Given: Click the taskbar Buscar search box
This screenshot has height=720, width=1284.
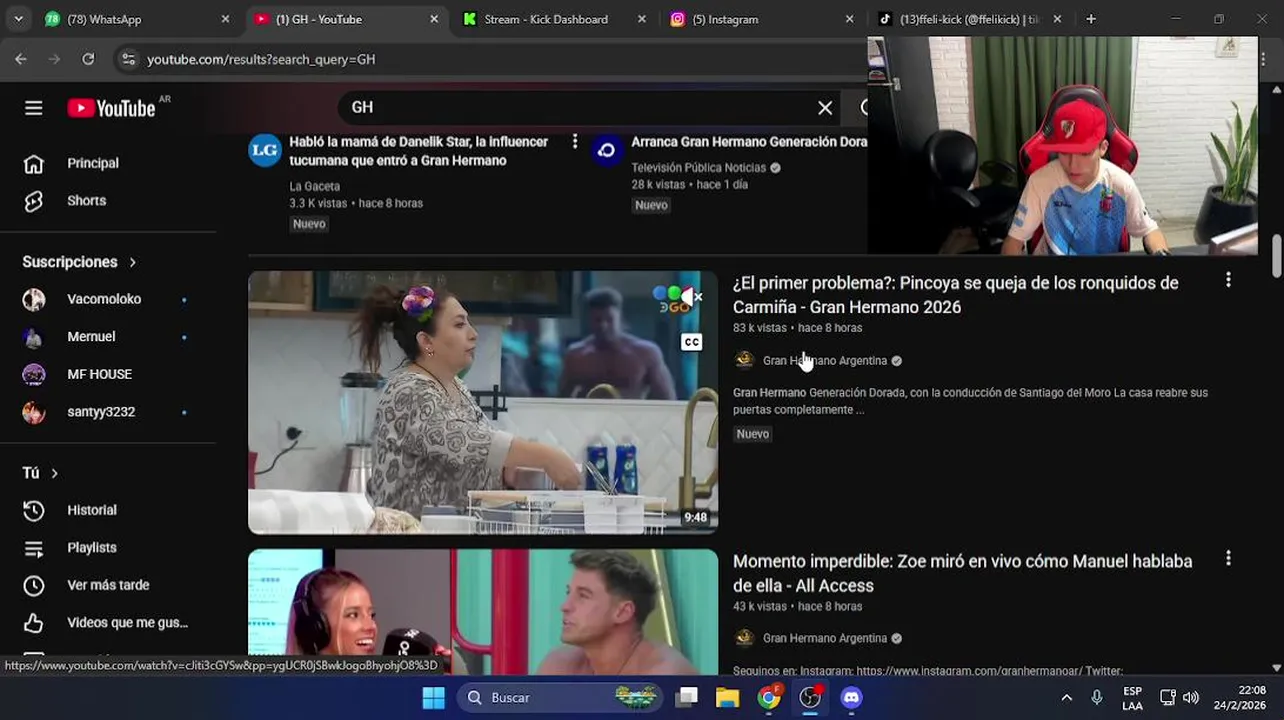Looking at the screenshot, I should point(560,698).
